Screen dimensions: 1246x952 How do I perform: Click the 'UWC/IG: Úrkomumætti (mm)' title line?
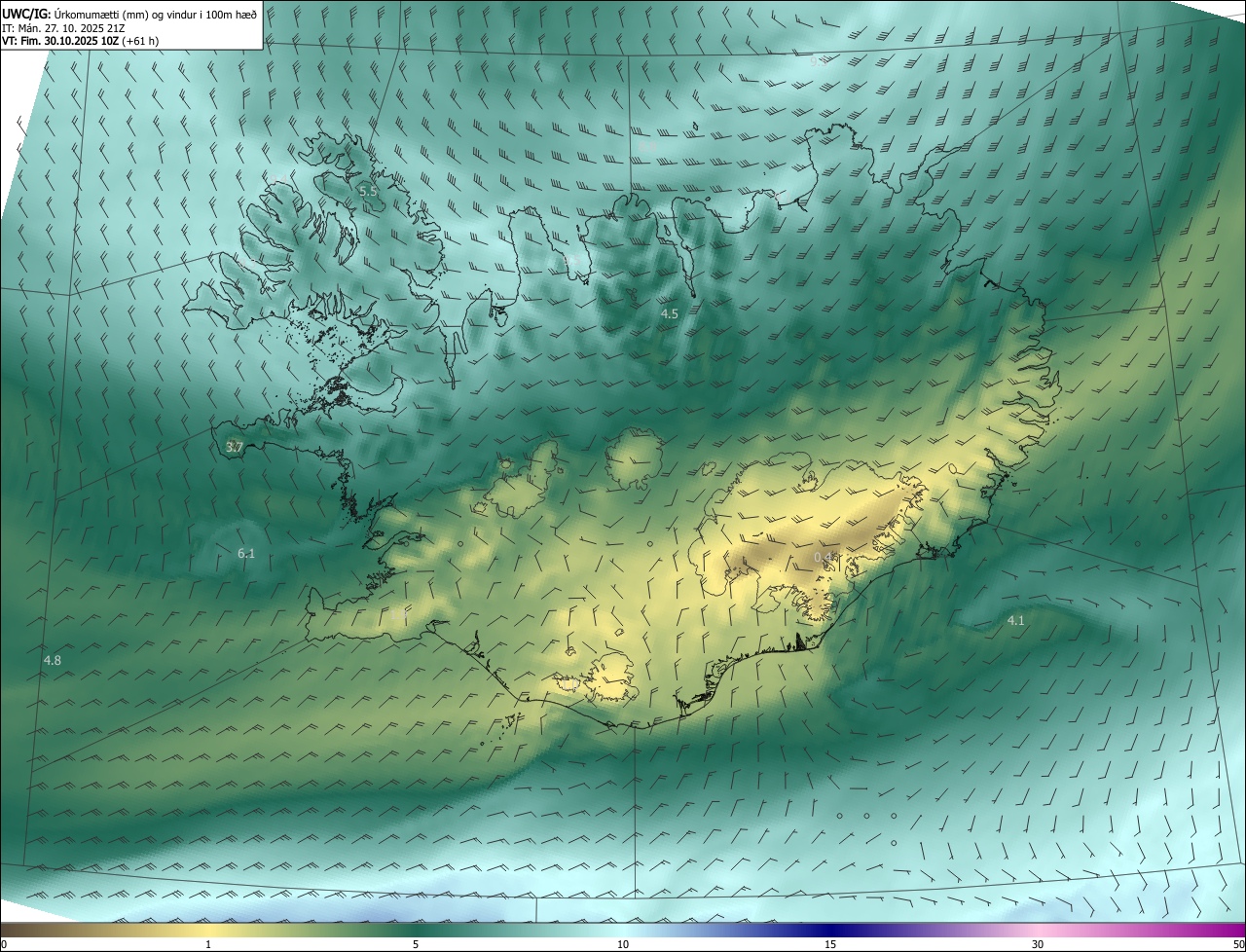[x=129, y=15]
